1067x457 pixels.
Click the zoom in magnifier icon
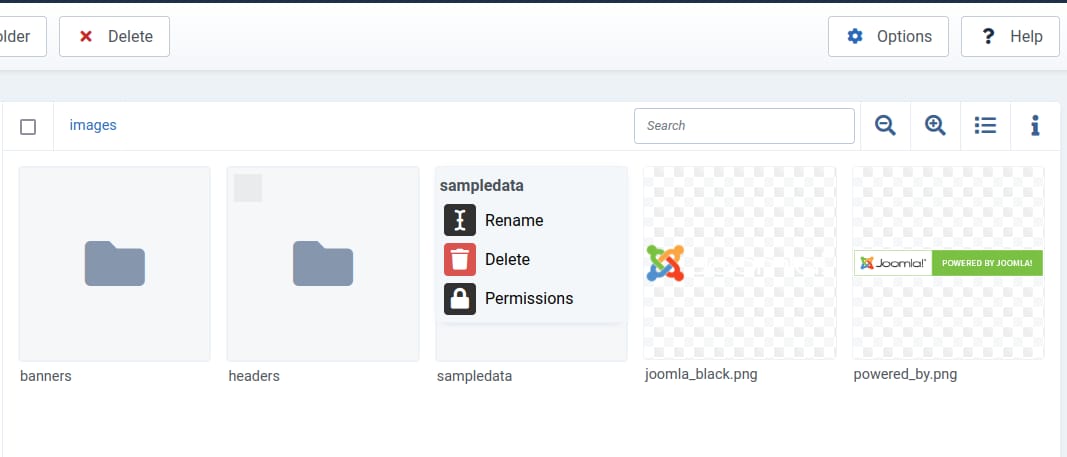coord(935,126)
